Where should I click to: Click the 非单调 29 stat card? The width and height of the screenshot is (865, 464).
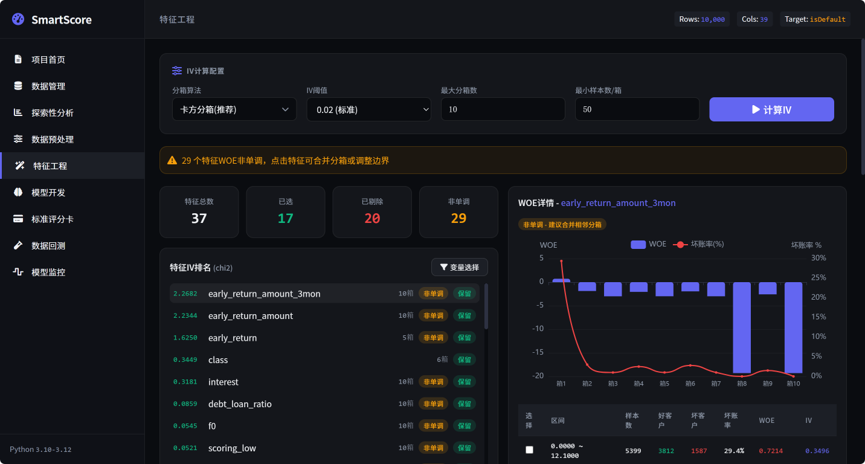[x=458, y=212]
